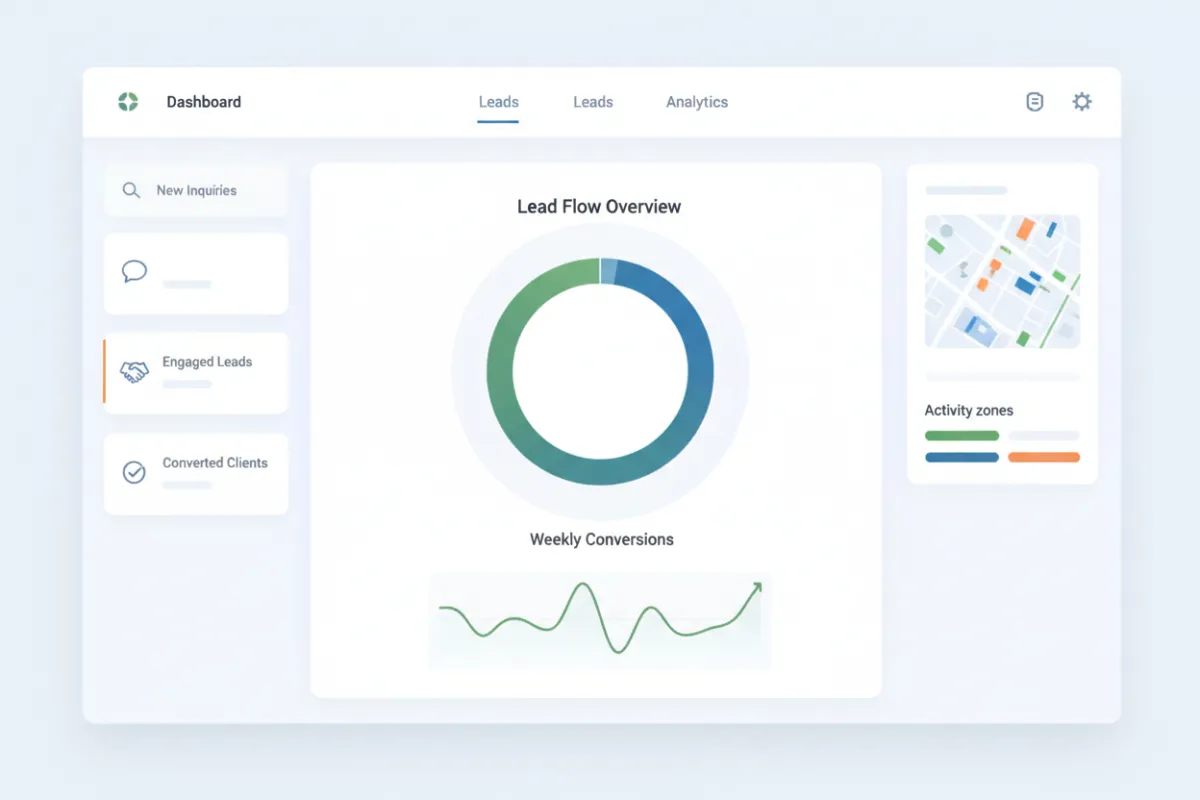
Task: Click the checkmark Converted Clients icon
Action: [x=134, y=472]
